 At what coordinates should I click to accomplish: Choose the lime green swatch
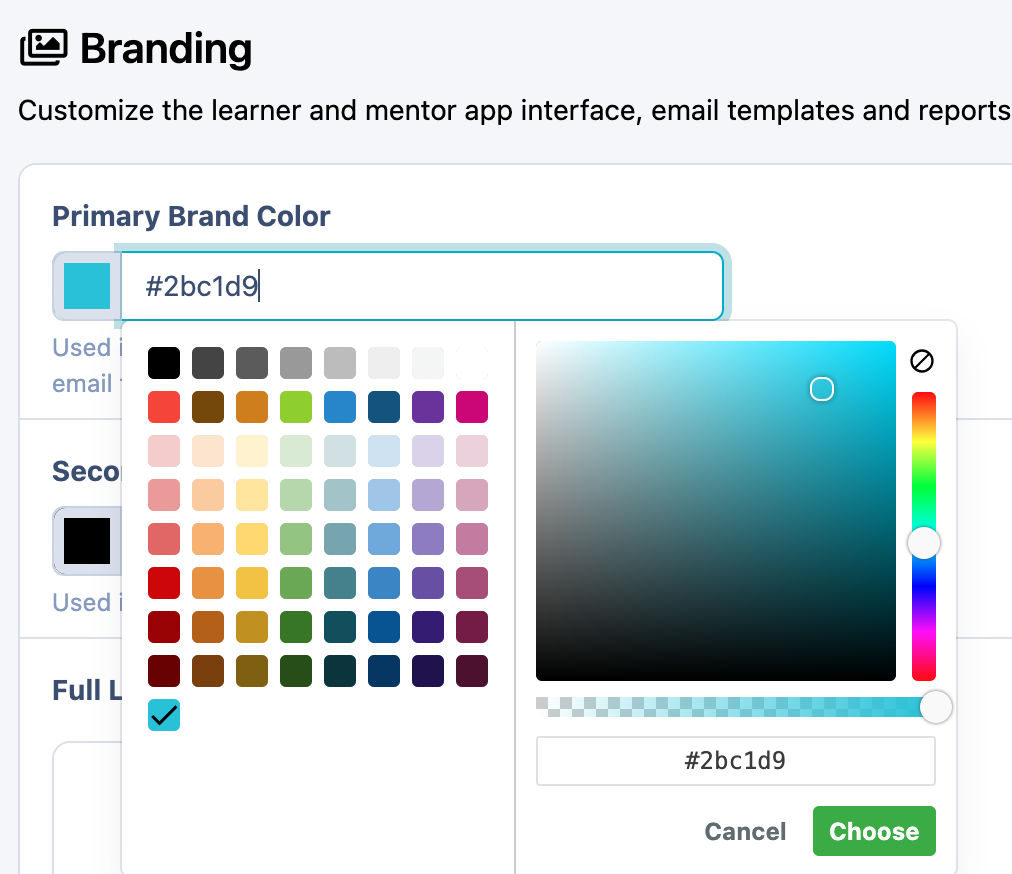295,406
